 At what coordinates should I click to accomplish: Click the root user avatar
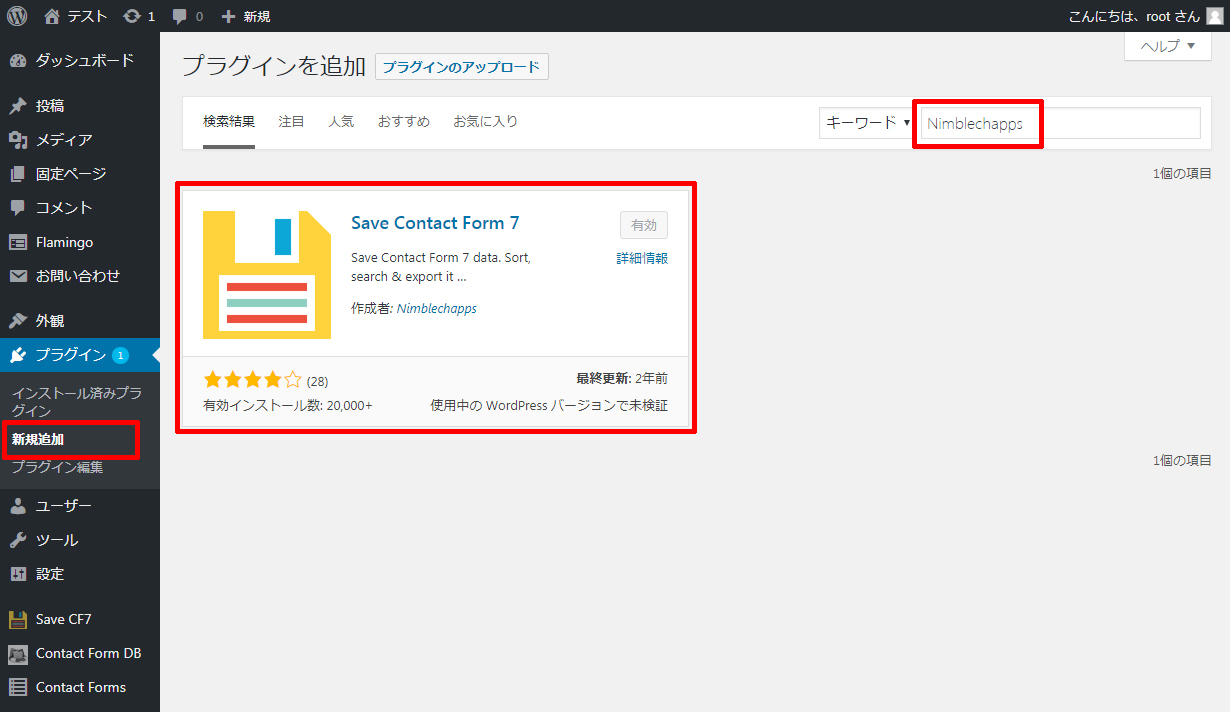(x=1213, y=16)
